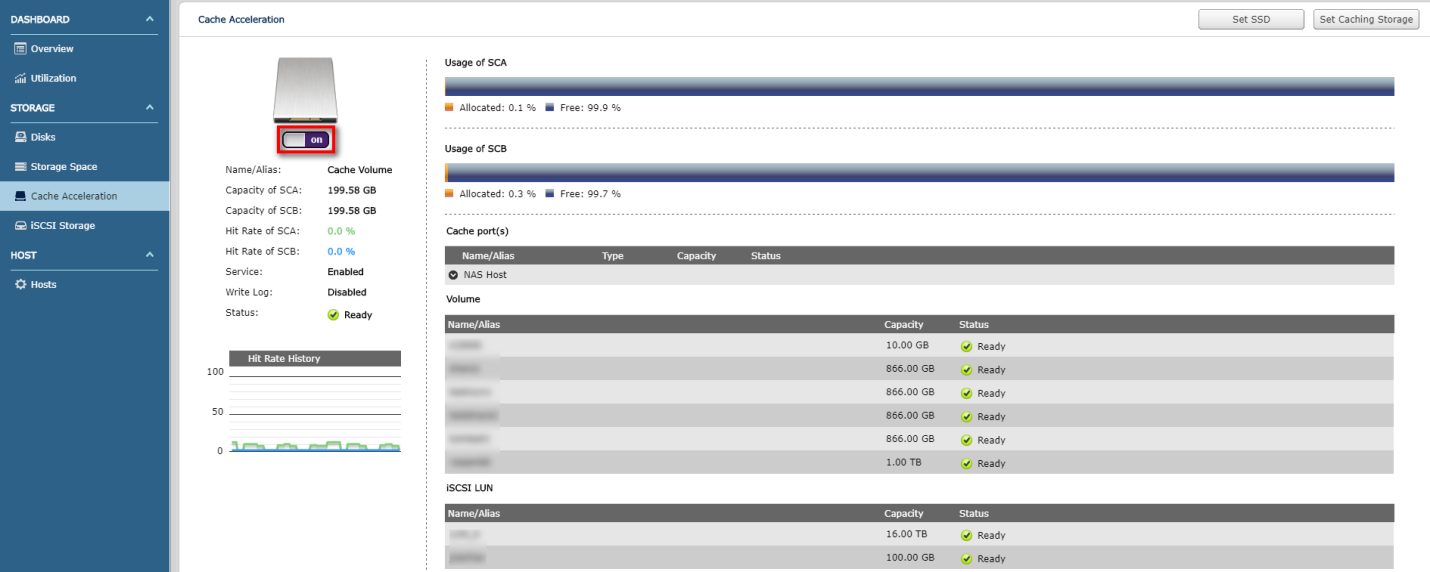Click the Disks icon in sidebar
The width and height of the screenshot is (1430, 572).
[x=20, y=137]
